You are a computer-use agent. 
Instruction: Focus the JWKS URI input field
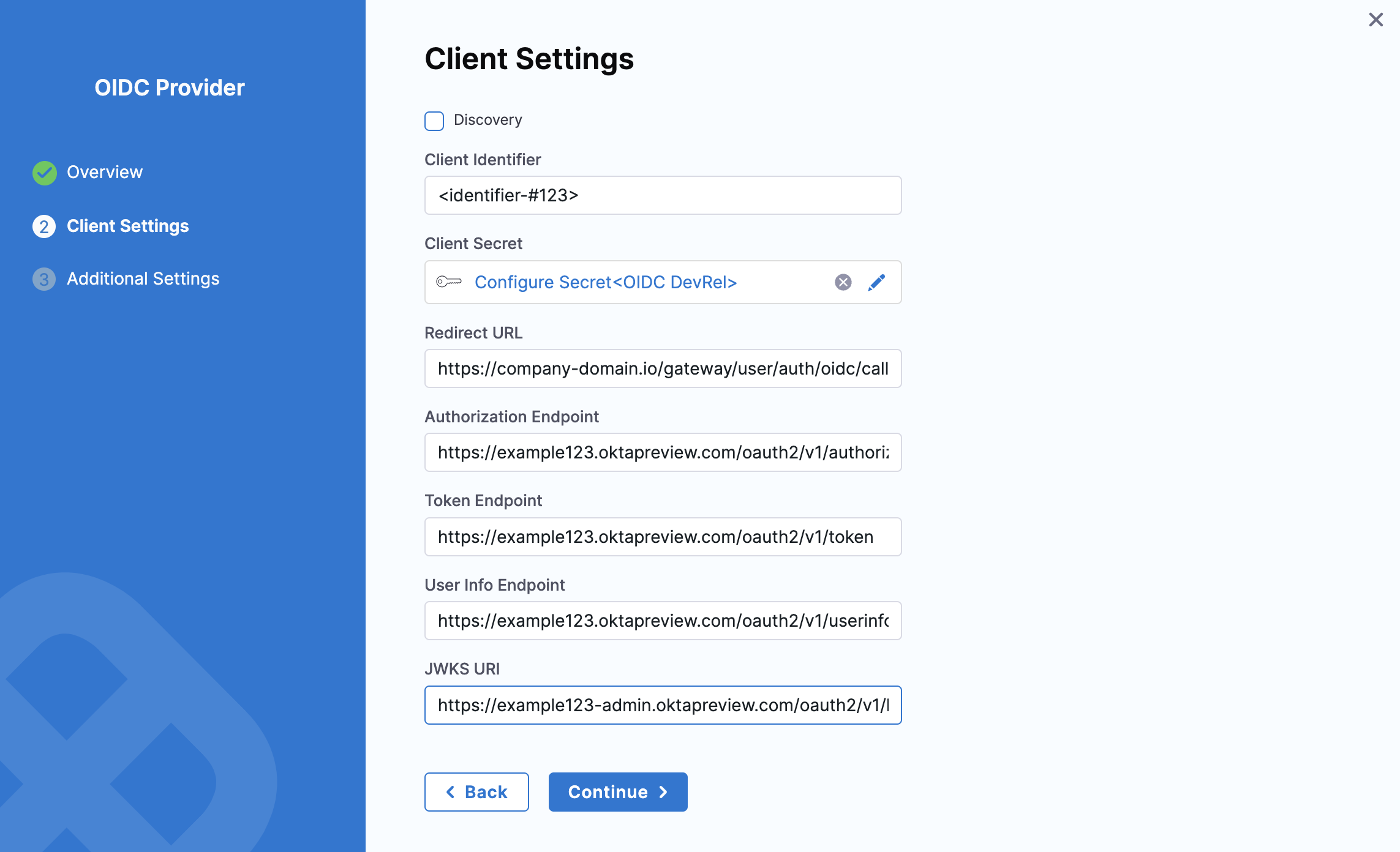663,705
